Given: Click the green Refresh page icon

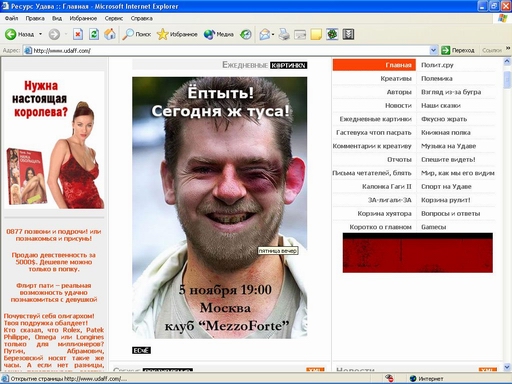Looking at the screenshot, I should 94,34.
